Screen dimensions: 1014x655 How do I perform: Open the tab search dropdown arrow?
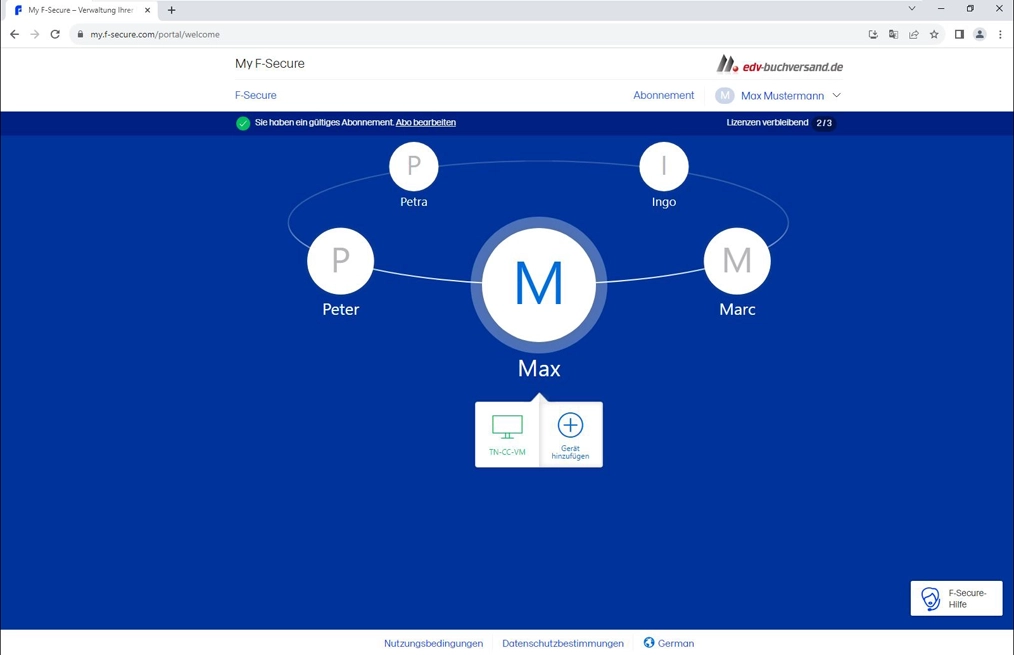coord(912,9)
